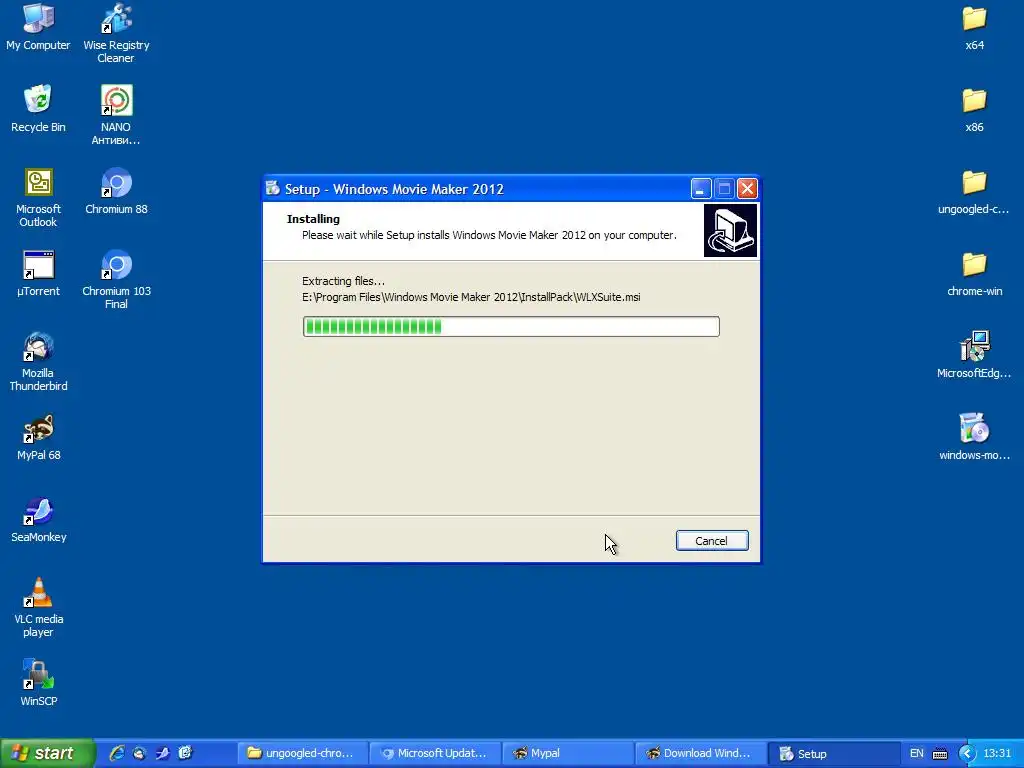The height and width of the screenshot is (768, 1024).
Task: Click the keyboard icon in system tray
Action: (940, 754)
